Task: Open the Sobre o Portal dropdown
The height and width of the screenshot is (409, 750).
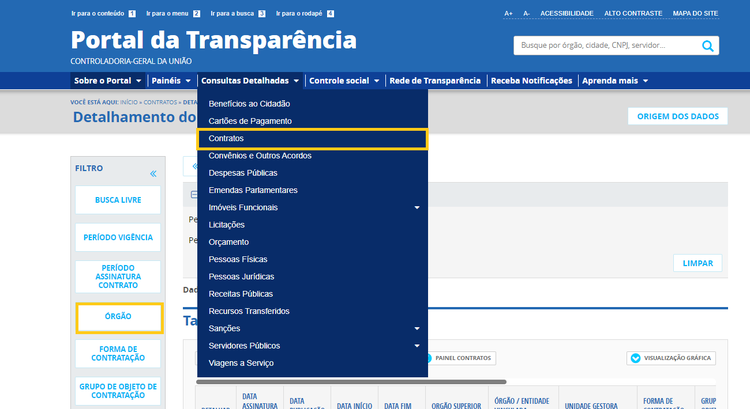Action: point(108,81)
